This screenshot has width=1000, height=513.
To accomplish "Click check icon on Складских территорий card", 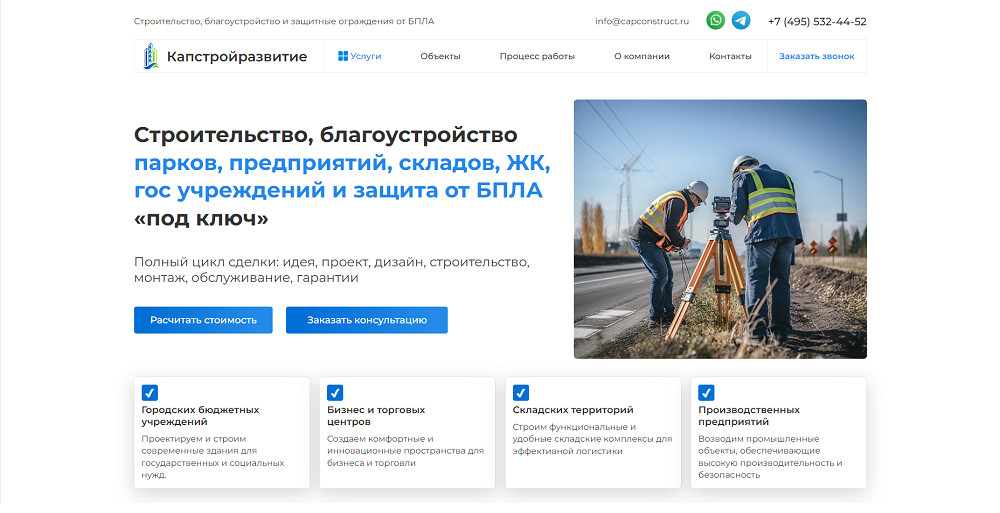I will pyautogui.click(x=521, y=392).
